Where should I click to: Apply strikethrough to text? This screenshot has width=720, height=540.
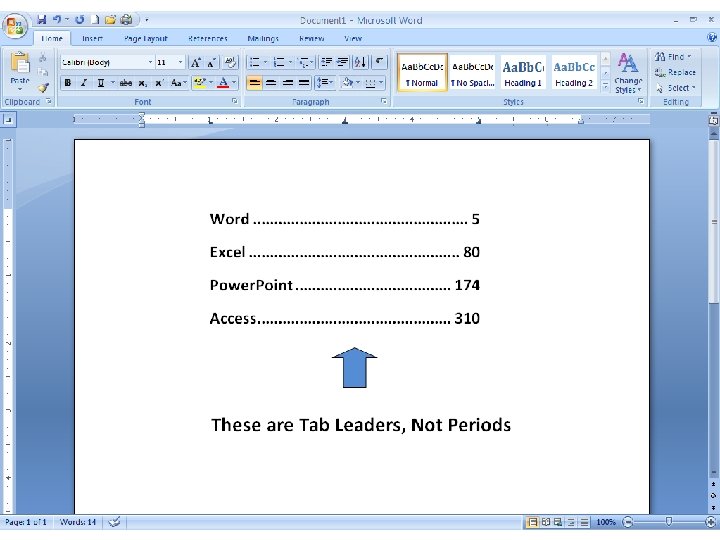[x=125, y=83]
